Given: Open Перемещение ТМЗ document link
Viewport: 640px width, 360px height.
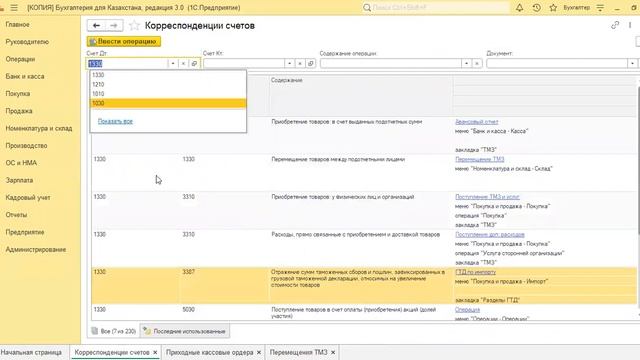Looking at the screenshot, I should coord(480,159).
